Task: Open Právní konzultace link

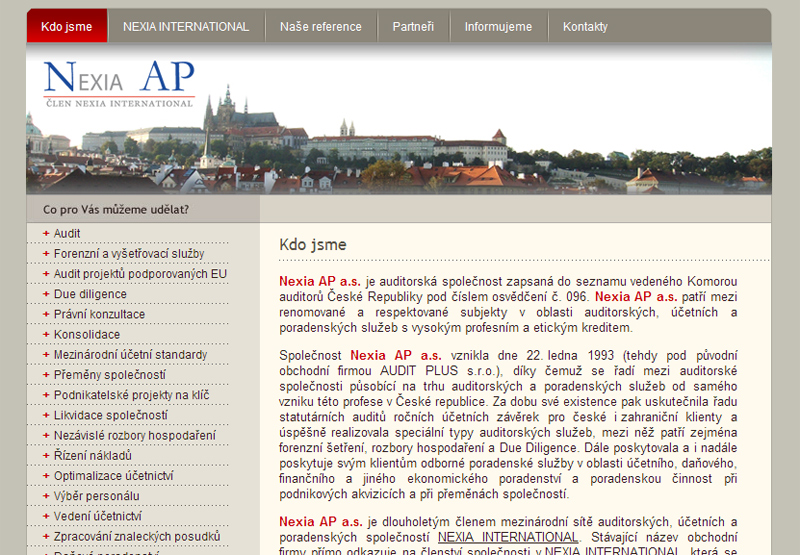Action: pyautogui.click(x=99, y=314)
